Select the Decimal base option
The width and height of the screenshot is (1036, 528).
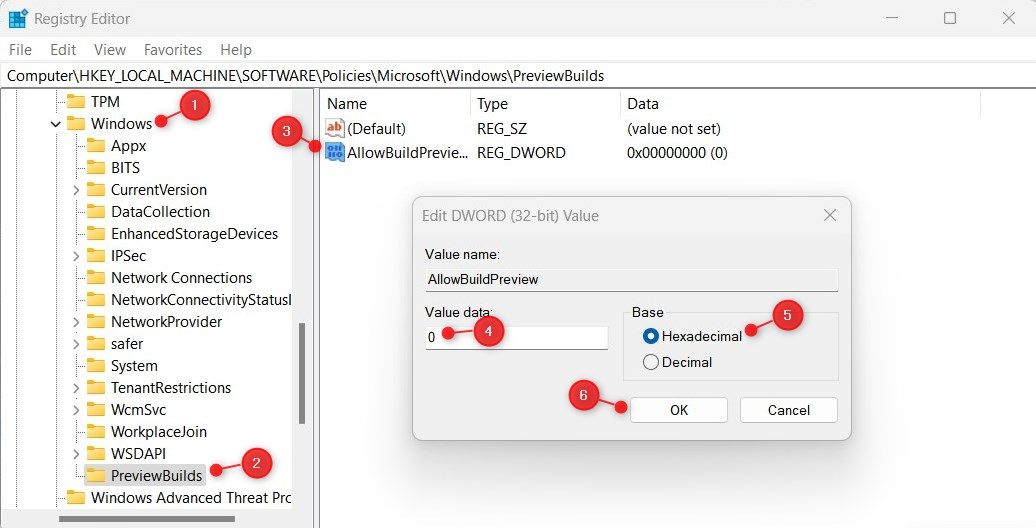[651, 362]
